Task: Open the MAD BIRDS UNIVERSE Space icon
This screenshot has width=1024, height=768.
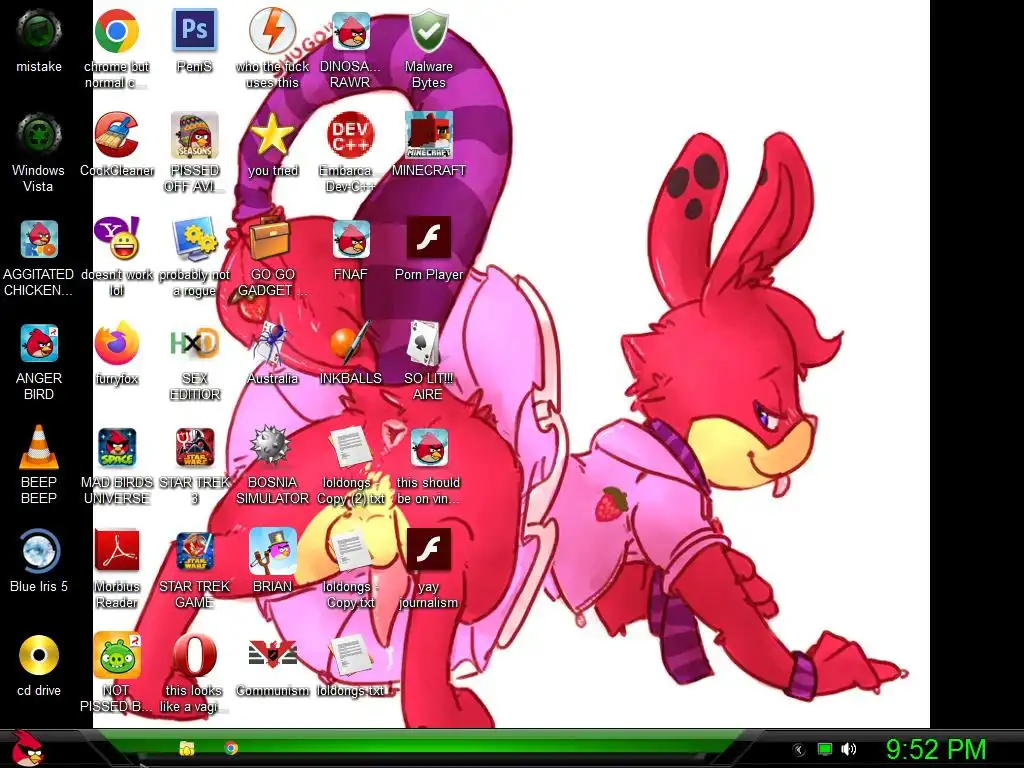Action: (x=116, y=447)
